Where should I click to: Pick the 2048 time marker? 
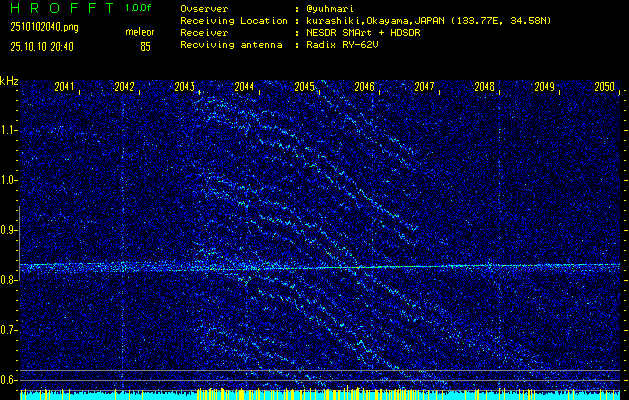(x=484, y=87)
